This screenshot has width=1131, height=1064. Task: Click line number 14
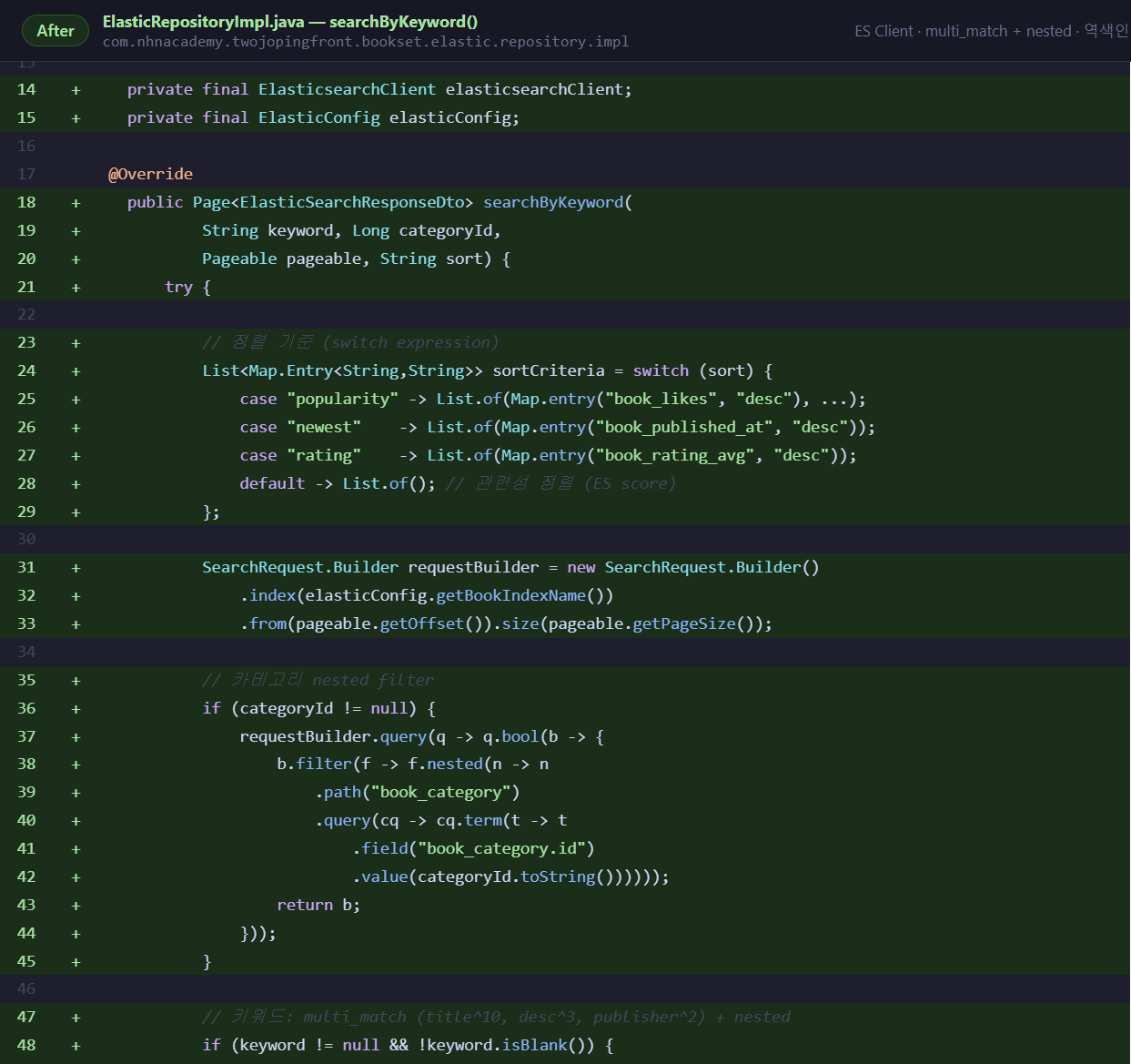[x=26, y=89]
